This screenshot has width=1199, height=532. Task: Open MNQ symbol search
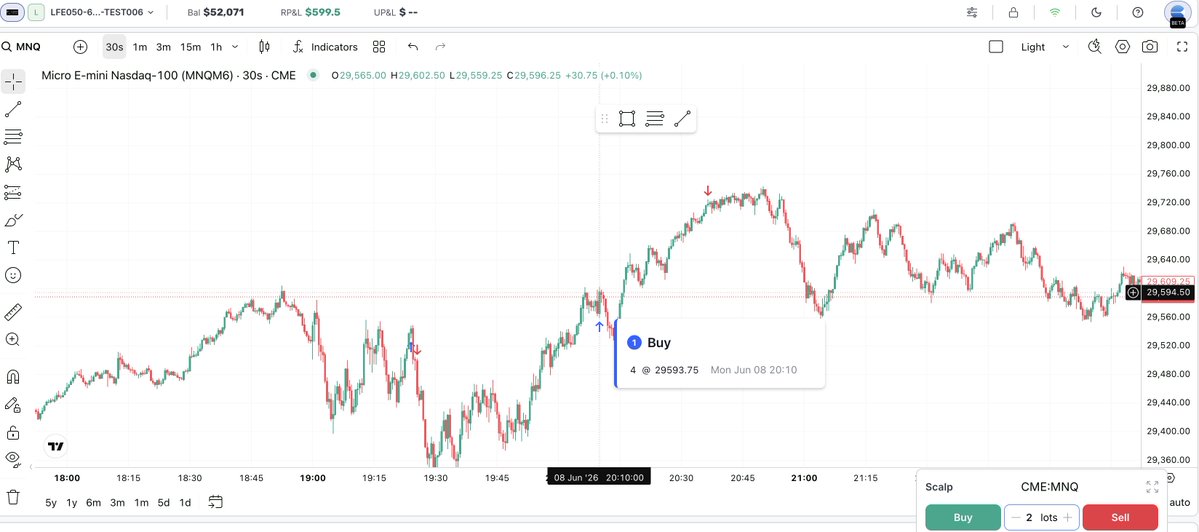click(21, 47)
